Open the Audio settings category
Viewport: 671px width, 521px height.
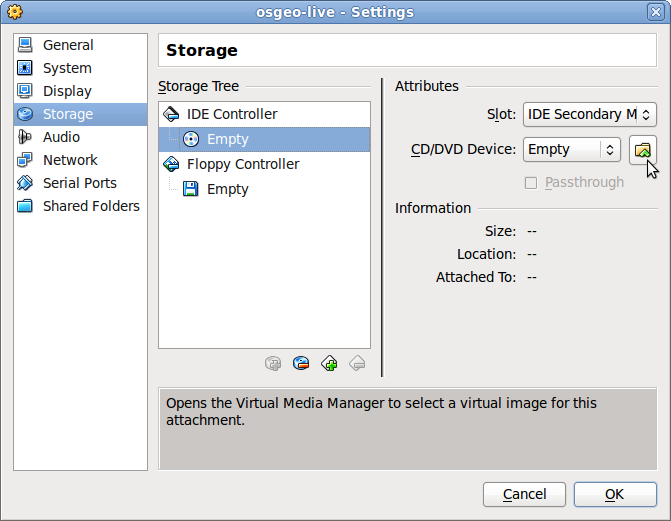pyautogui.click(x=61, y=137)
